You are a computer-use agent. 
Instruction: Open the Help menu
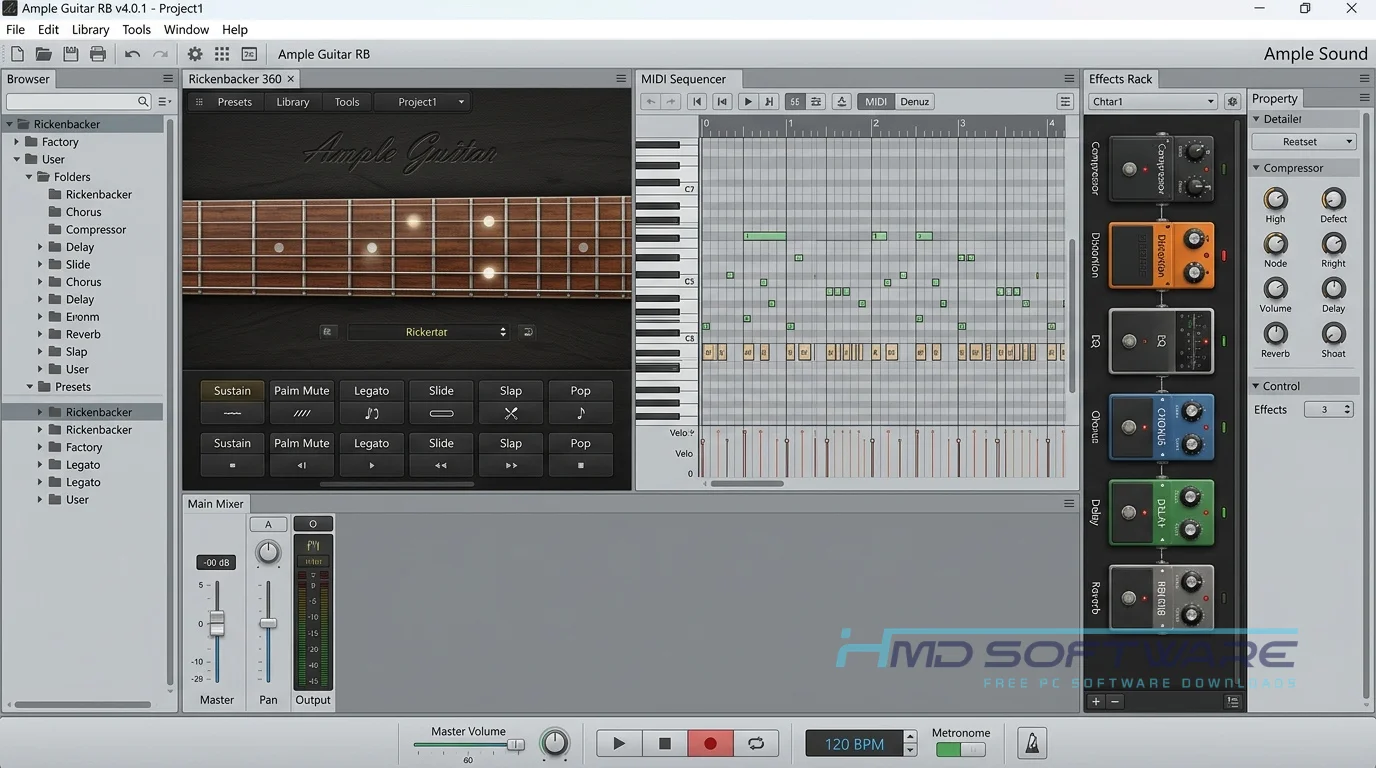click(235, 30)
